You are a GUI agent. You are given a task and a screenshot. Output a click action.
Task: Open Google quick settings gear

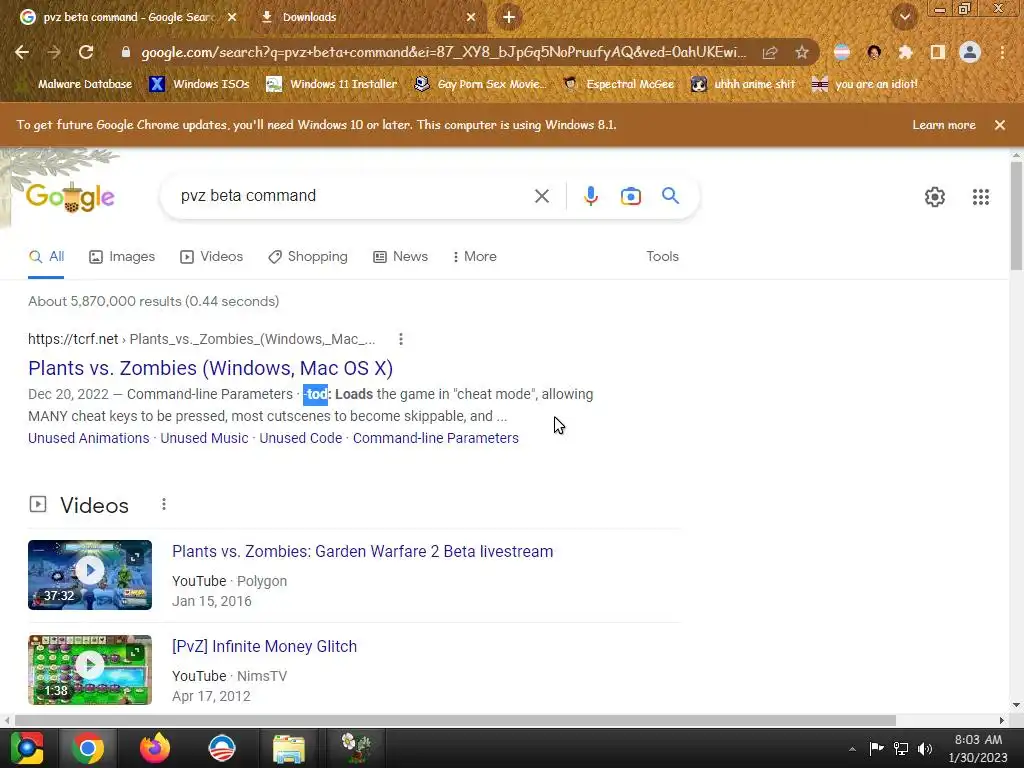(x=935, y=197)
